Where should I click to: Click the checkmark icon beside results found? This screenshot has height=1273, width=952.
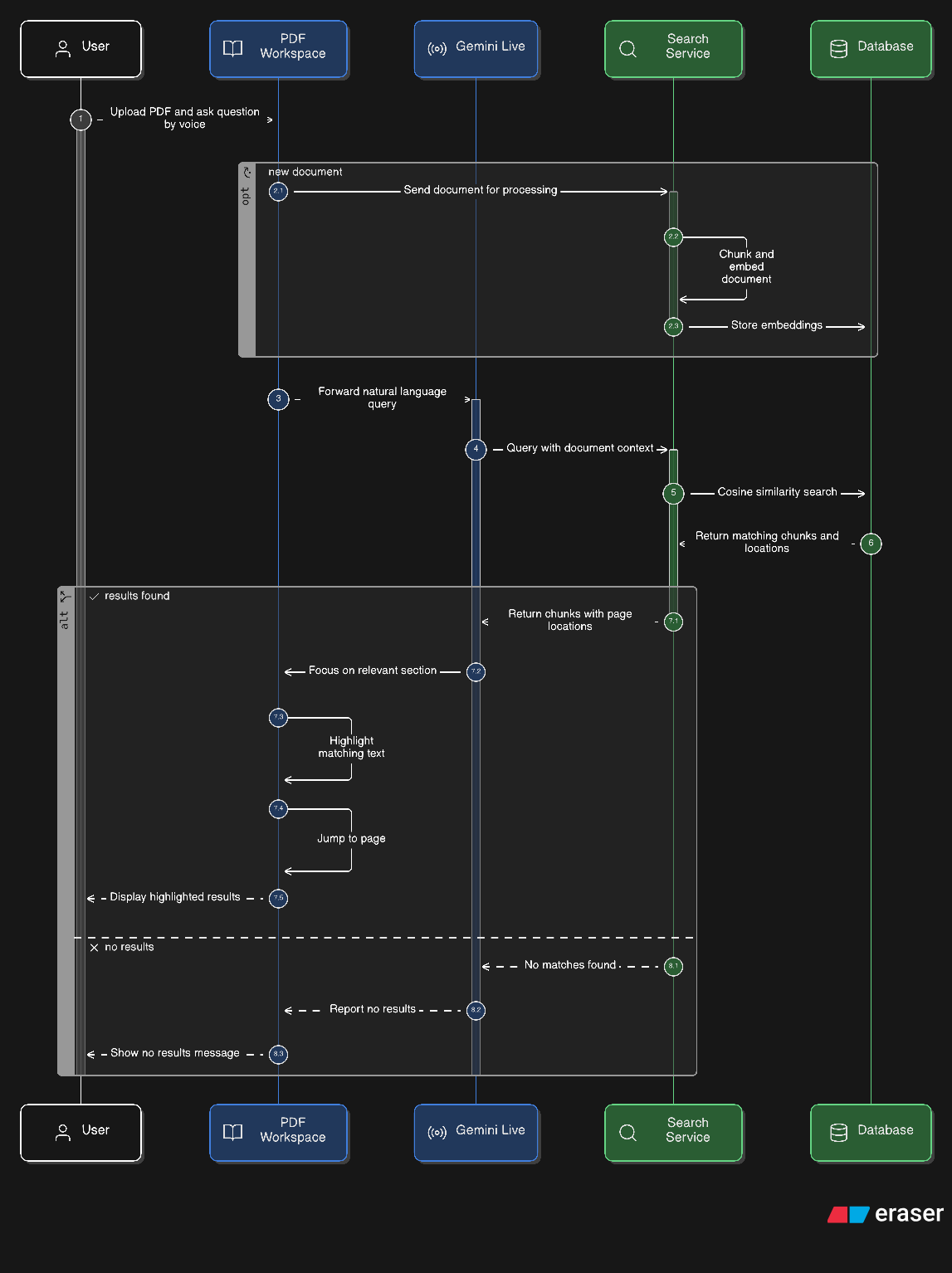pyautogui.click(x=94, y=597)
